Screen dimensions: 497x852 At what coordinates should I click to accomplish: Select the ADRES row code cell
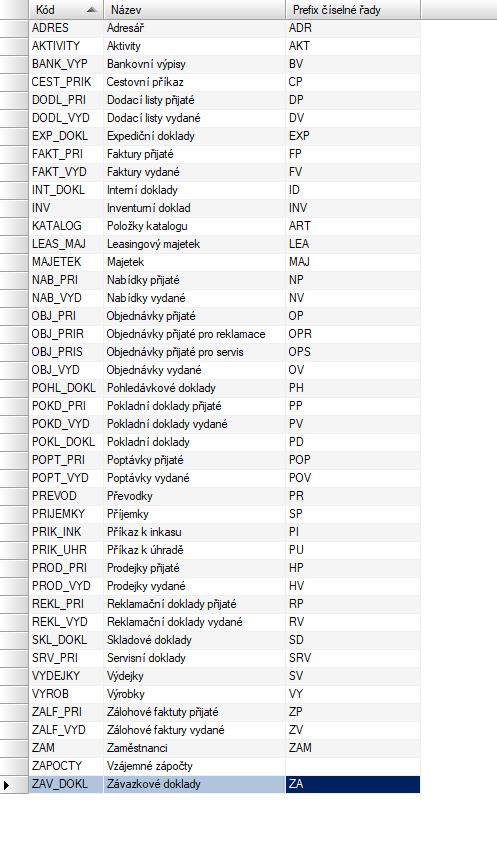pos(66,28)
